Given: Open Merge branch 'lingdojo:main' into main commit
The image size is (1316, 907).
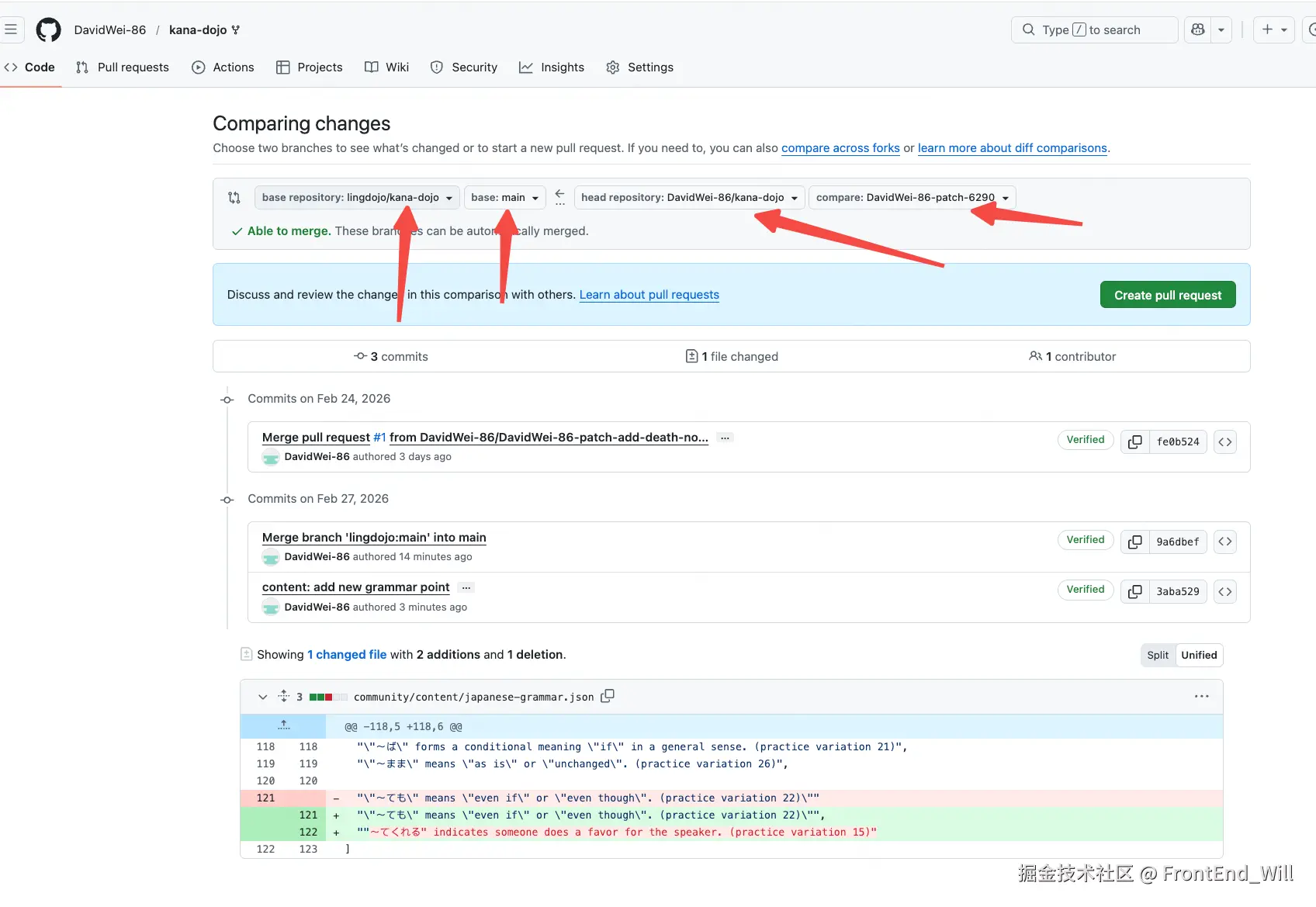Looking at the screenshot, I should pyautogui.click(x=374, y=538).
